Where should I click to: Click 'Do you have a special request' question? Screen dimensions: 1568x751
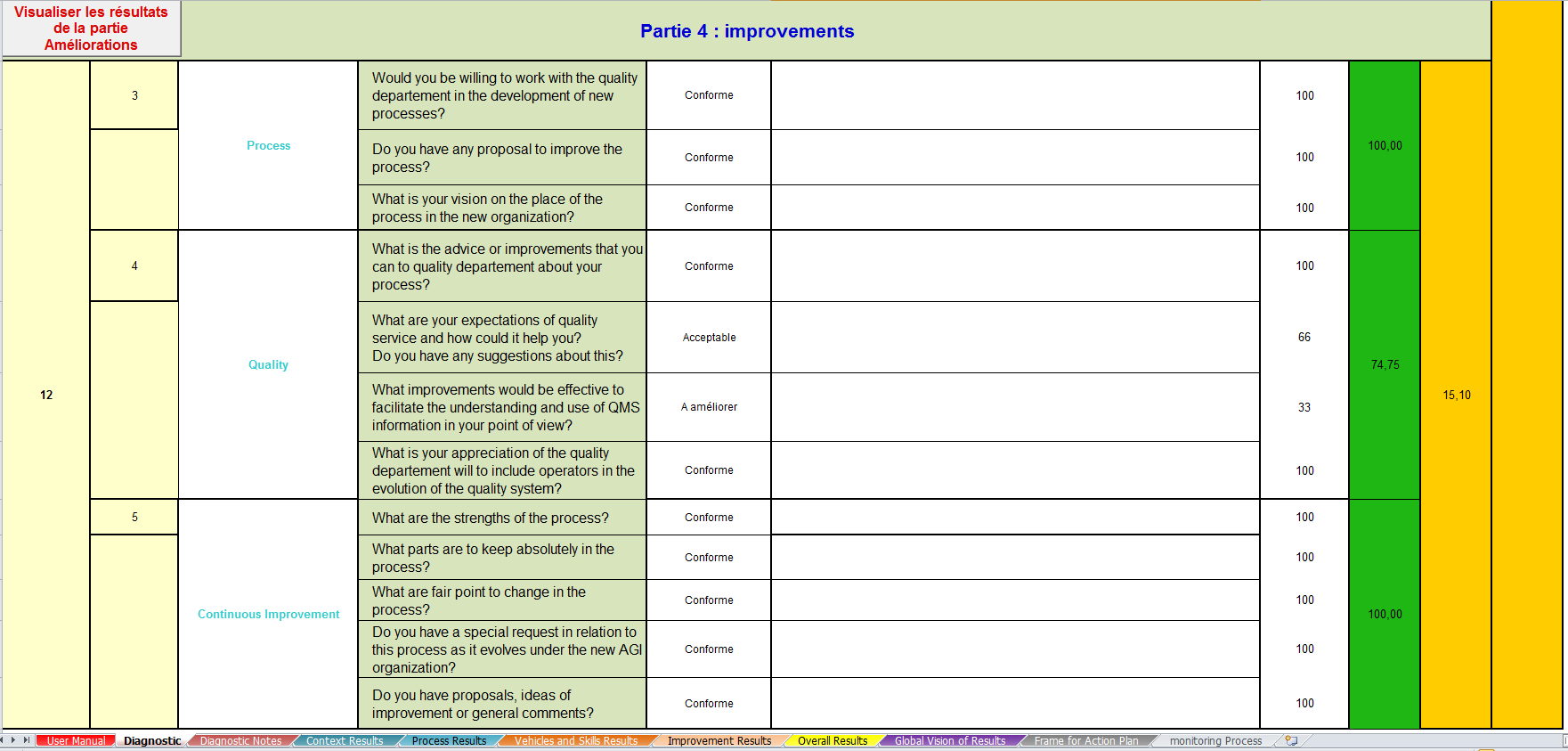point(502,649)
